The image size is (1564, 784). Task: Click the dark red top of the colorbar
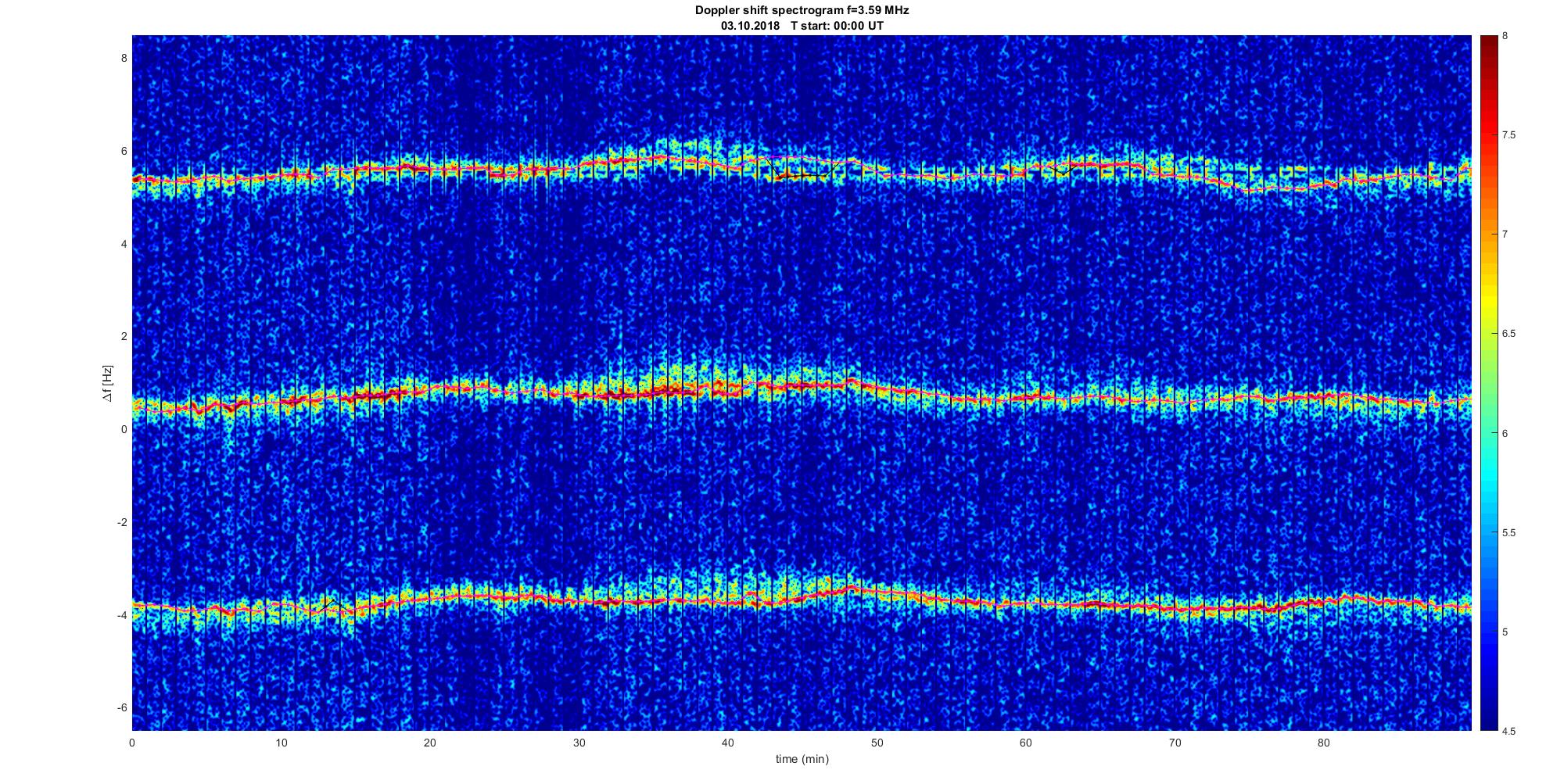tap(1488, 41)
